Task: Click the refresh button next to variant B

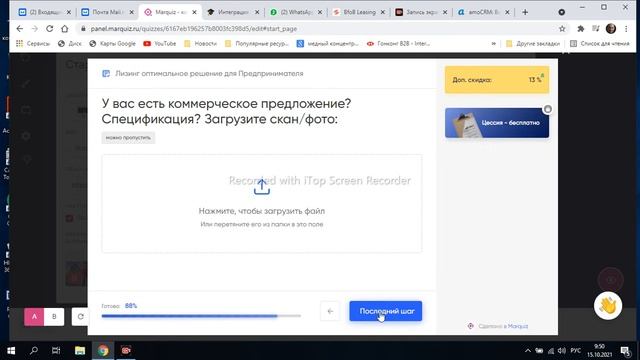Action: [80, 316]
